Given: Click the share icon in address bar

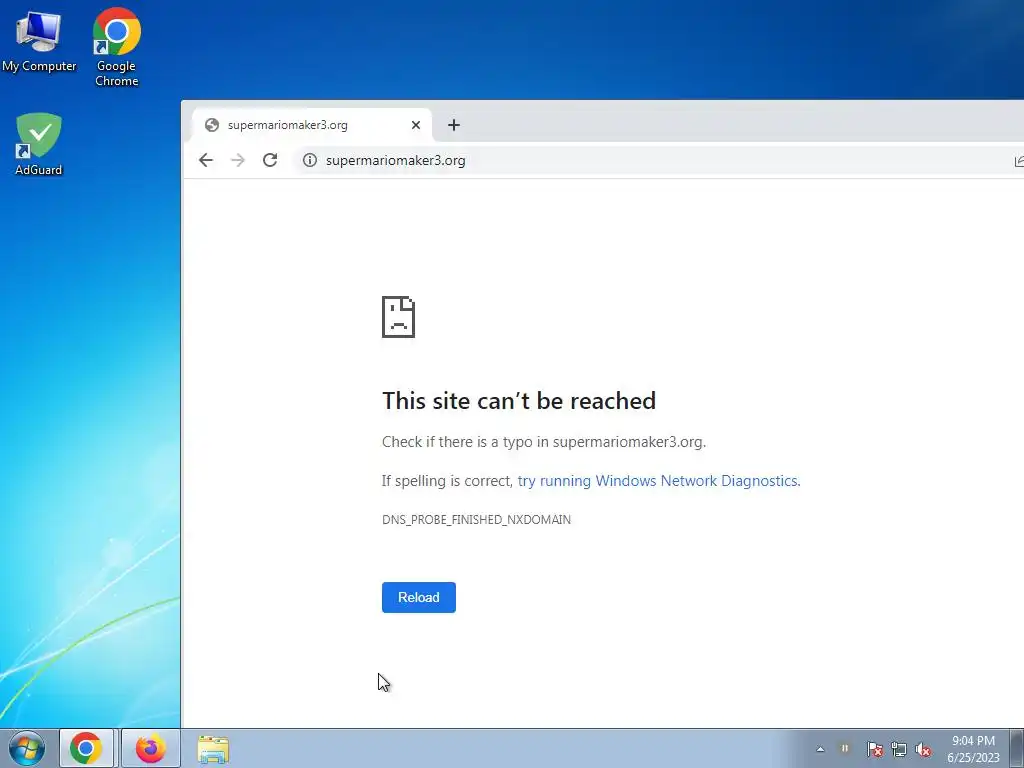Looking at the screenshot, I should 1019,161.
